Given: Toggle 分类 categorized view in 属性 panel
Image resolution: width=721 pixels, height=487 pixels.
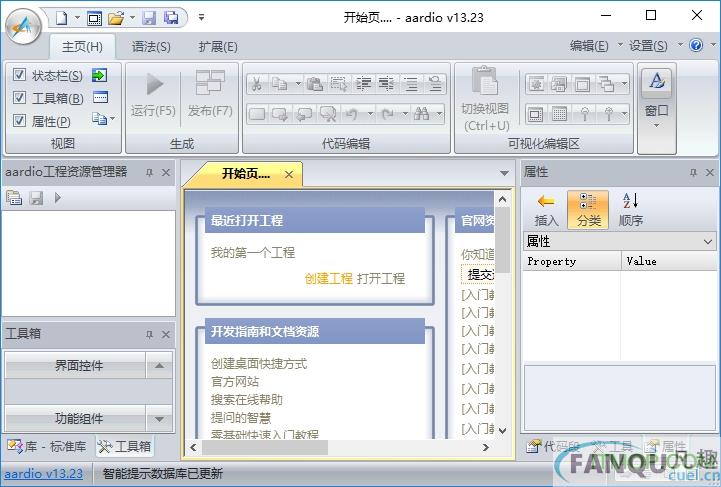Looking at the screenshot, I should tap(588, 210).
